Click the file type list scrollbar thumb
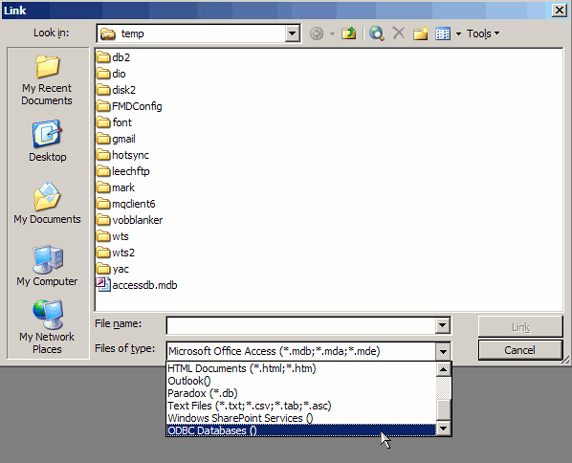Viewport: 572px width, 463px height. tap(444, 410)
